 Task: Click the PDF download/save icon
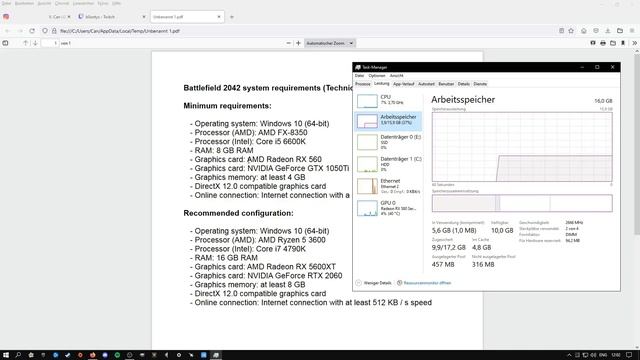623,43
